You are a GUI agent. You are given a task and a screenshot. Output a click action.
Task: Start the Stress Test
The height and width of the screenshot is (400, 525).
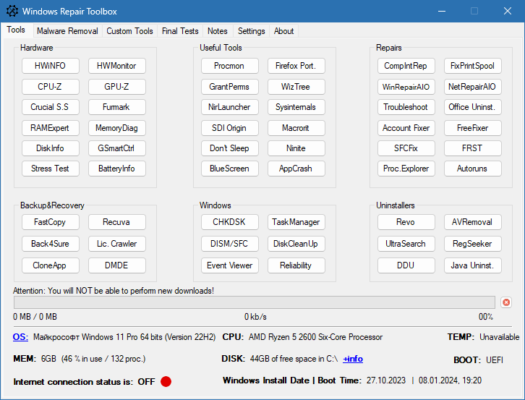tap(51, 169)
